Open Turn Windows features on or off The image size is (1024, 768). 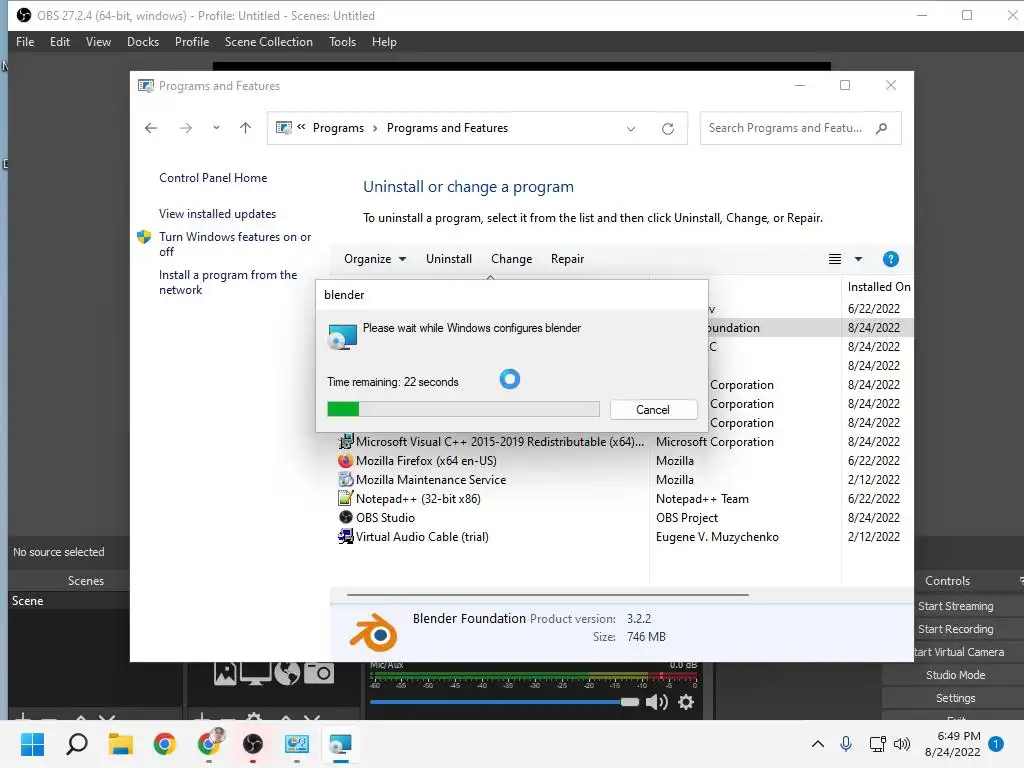click(235, 244)
